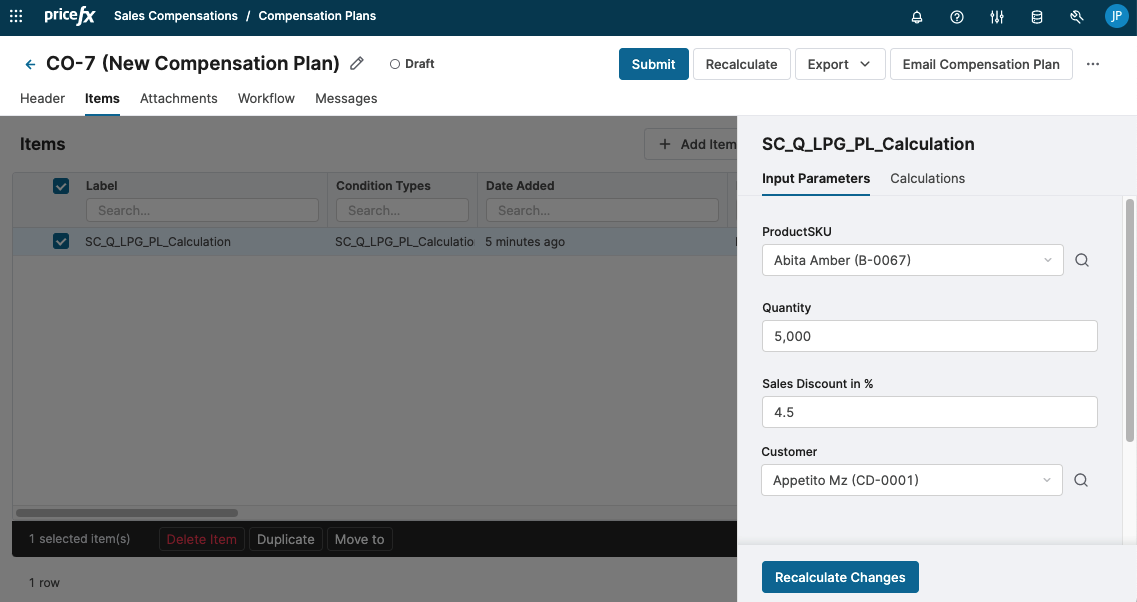Uncheck the SC_Q_LPG_PL_Calculation row checkbox
This screenshot has width=1137, height=602.
61,241
